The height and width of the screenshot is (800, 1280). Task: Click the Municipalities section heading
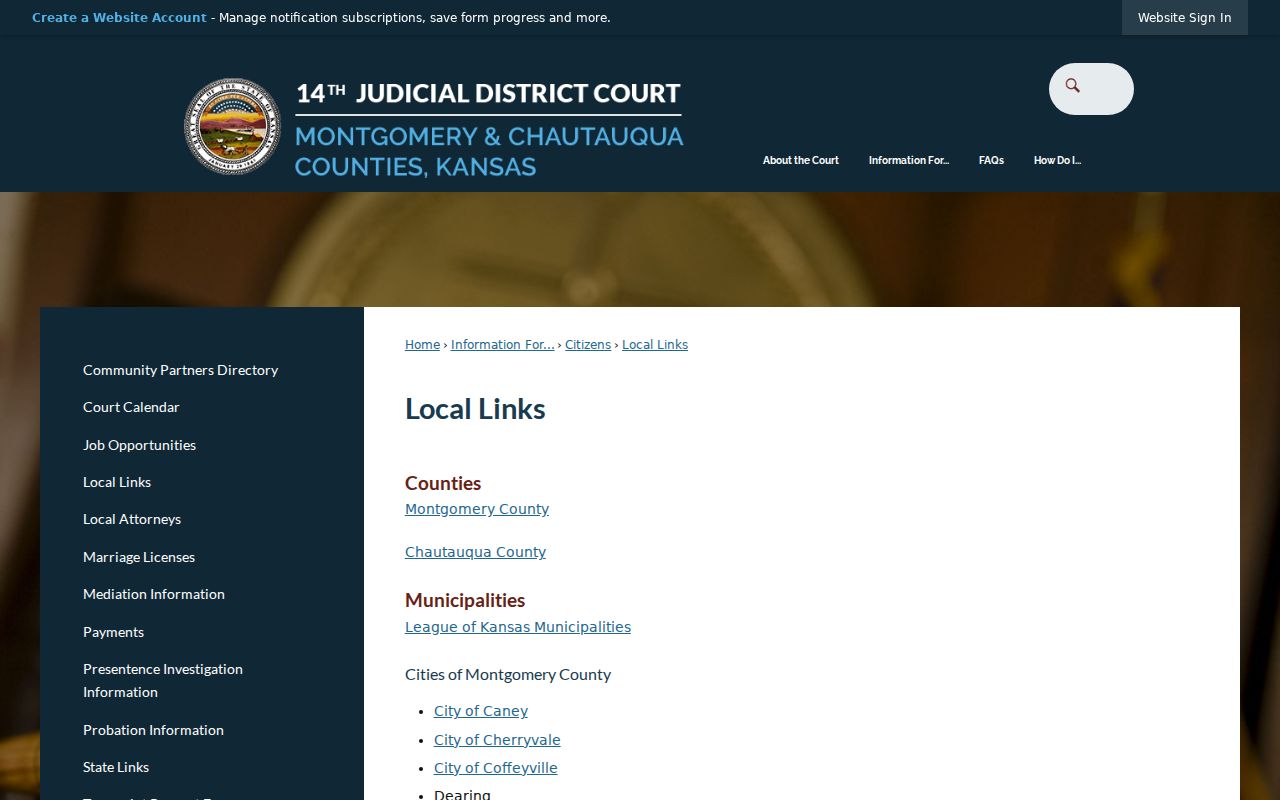tap(465, 600)
